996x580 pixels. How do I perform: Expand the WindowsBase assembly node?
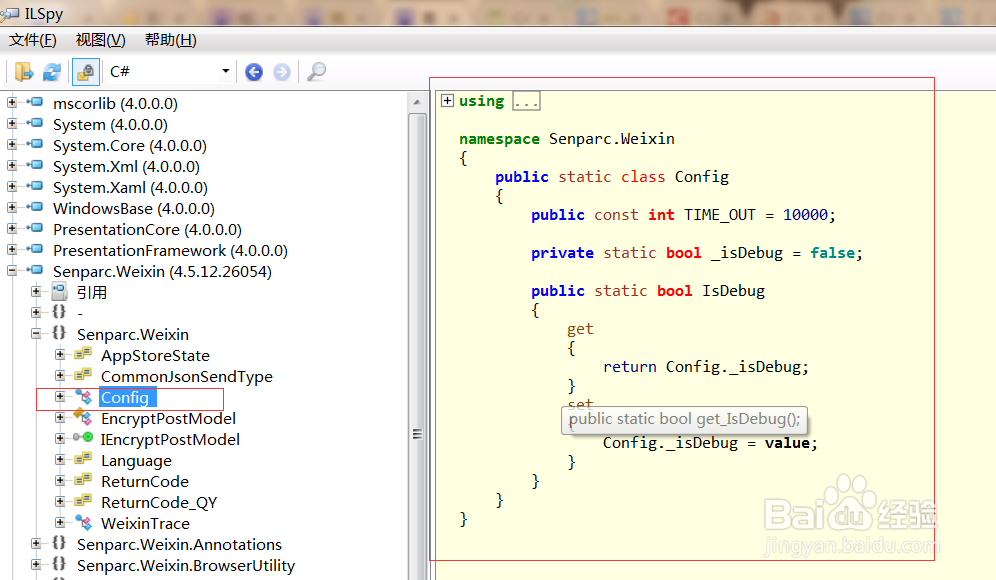(x=12, y=207)
